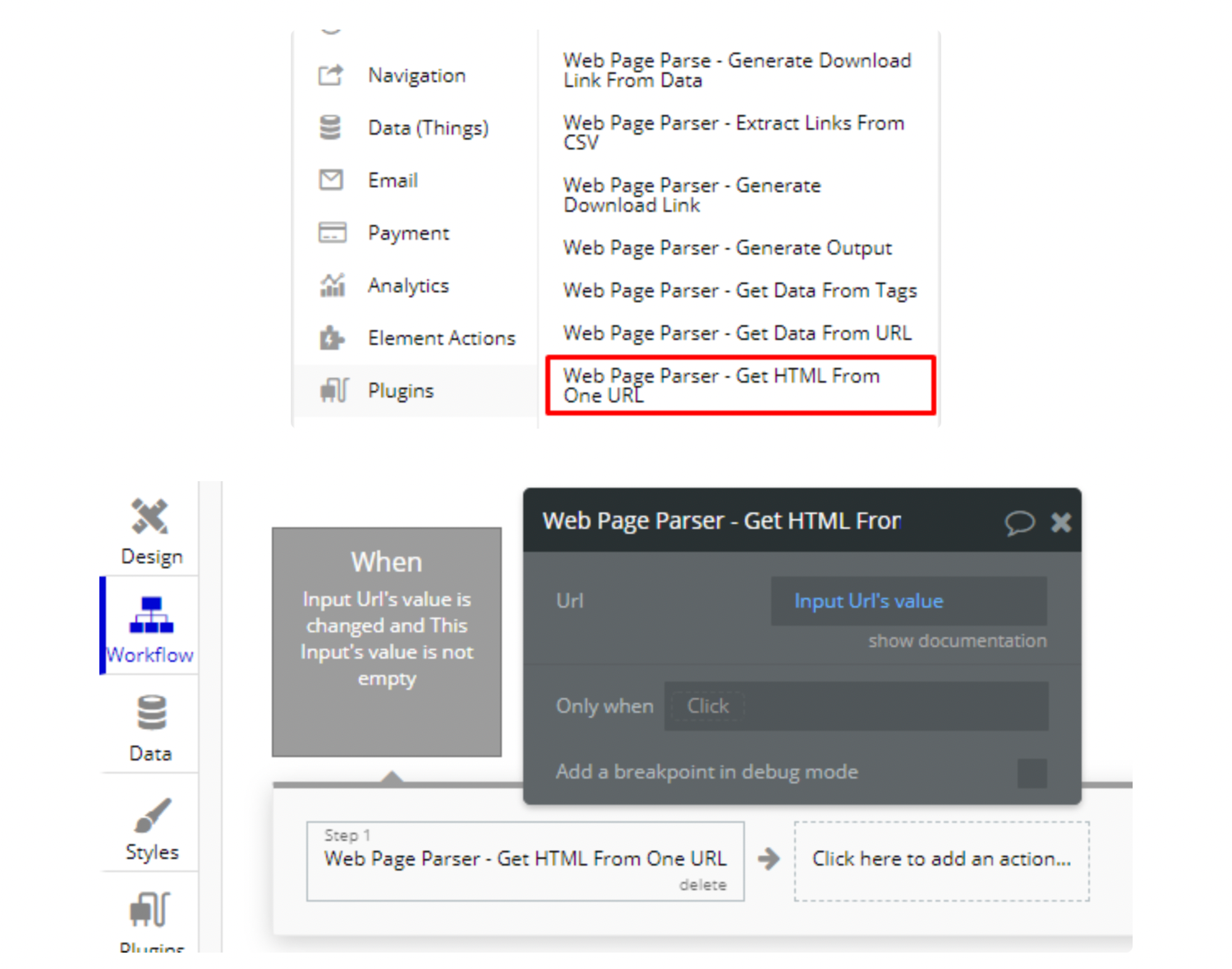Choose Web Page Parser - Get Data From URL
The image size is (1232, 969).
coord(738,333)
